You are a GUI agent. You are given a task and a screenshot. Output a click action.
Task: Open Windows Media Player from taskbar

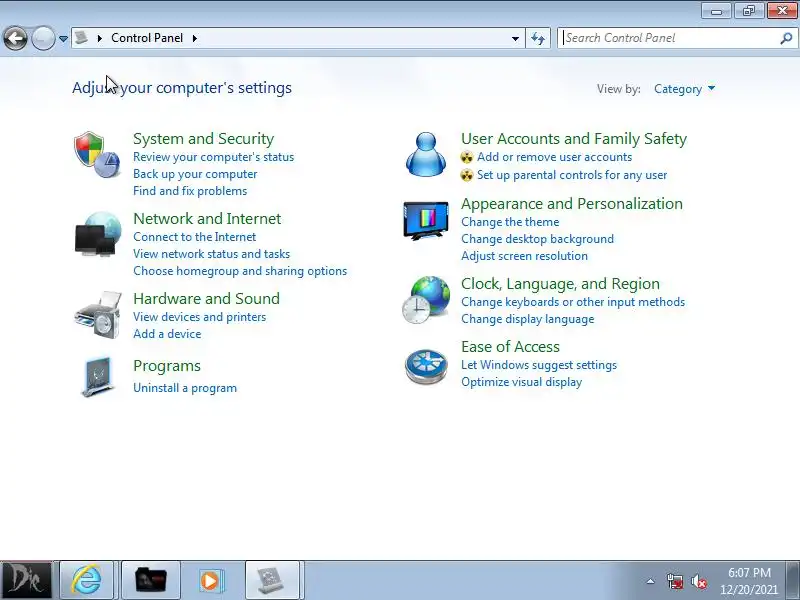(x=210, y=580)
